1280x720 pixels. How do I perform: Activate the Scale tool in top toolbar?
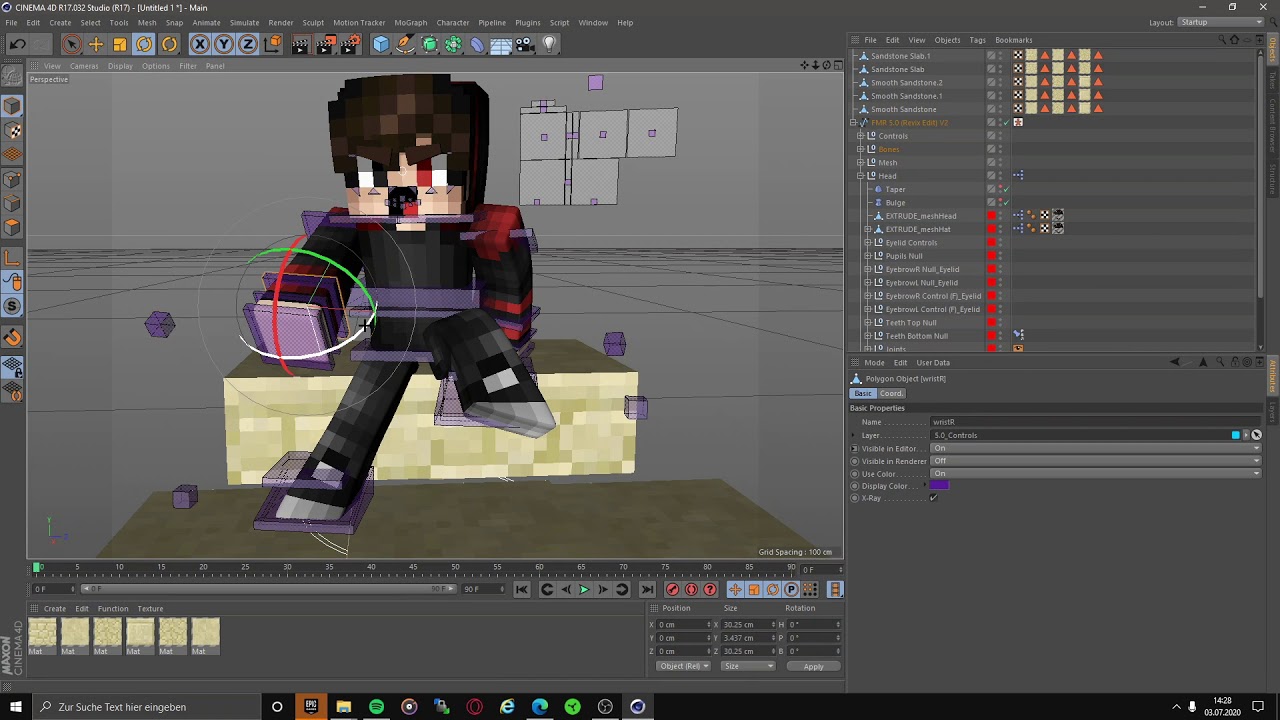[x=120, y=44]
